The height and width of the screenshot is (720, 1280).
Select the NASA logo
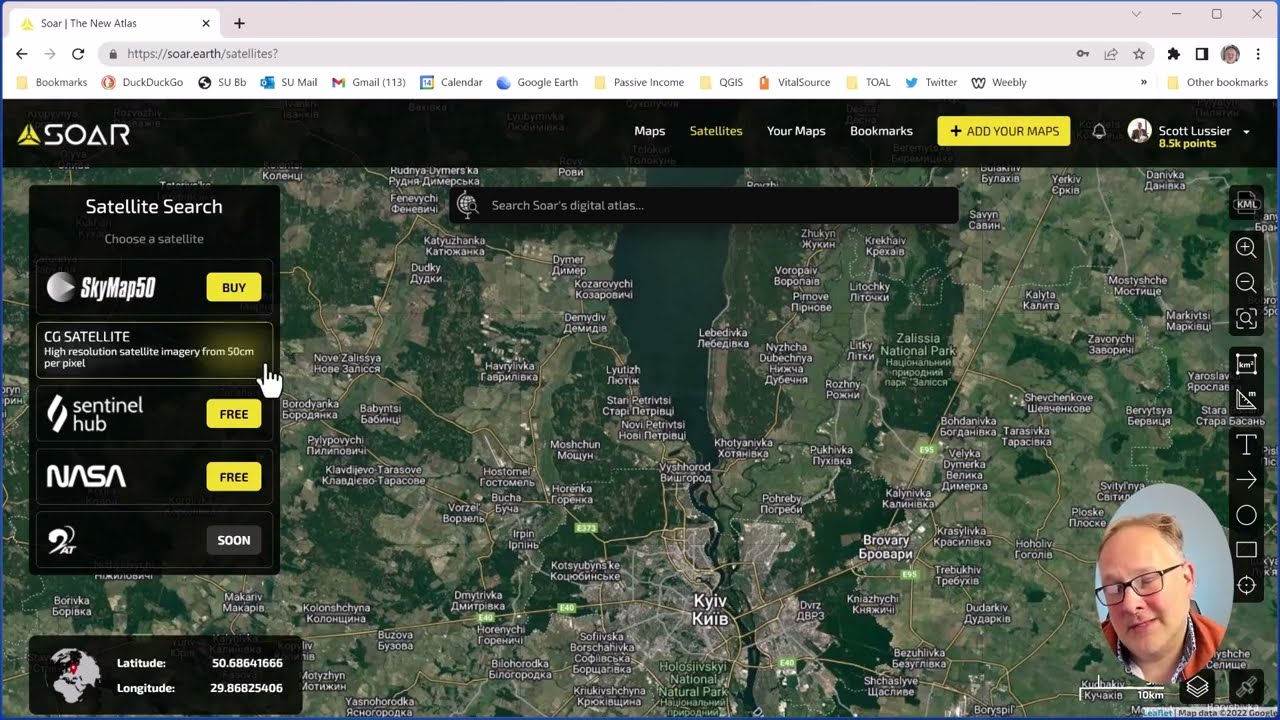pos(86,477)
